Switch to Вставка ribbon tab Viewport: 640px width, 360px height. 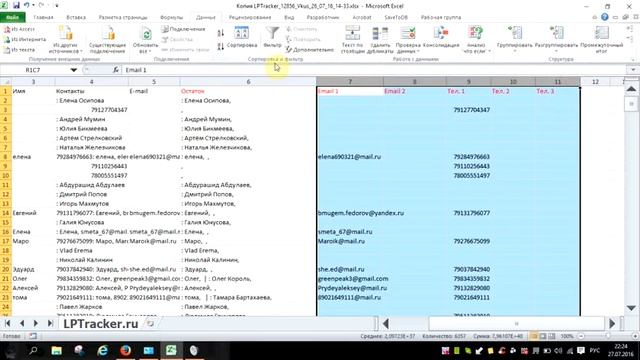76,18
